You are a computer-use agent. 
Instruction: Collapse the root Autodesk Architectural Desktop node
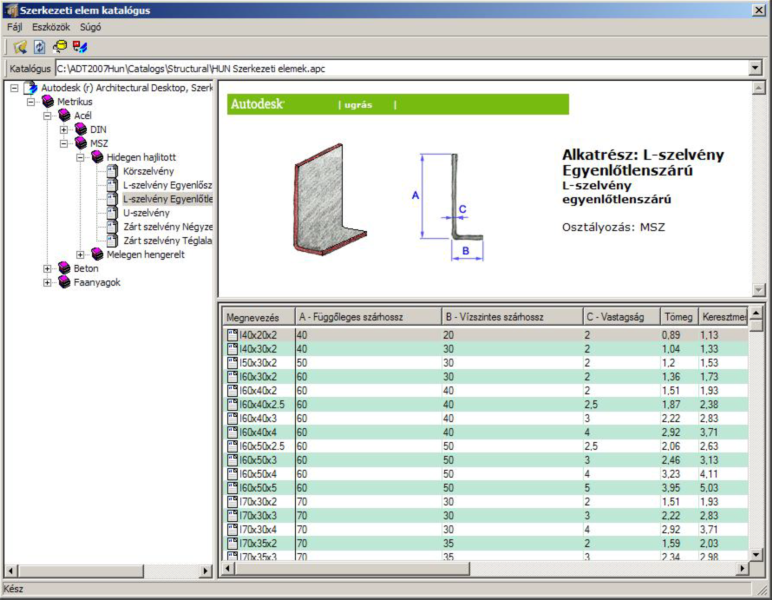pos(14,88)
